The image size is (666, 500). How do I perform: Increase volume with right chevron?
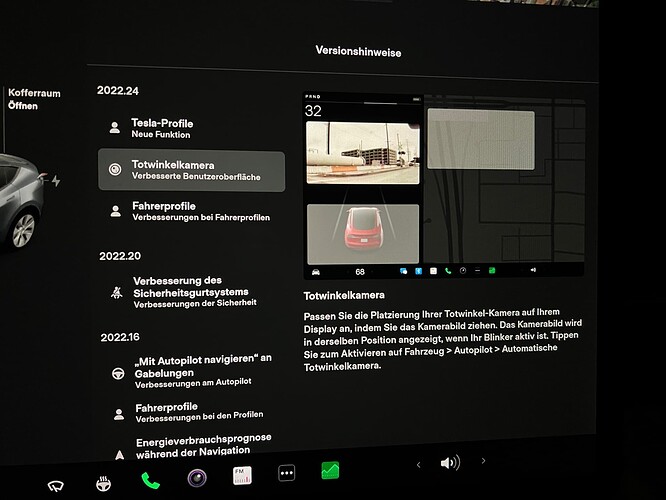click(x=483, y=460)
